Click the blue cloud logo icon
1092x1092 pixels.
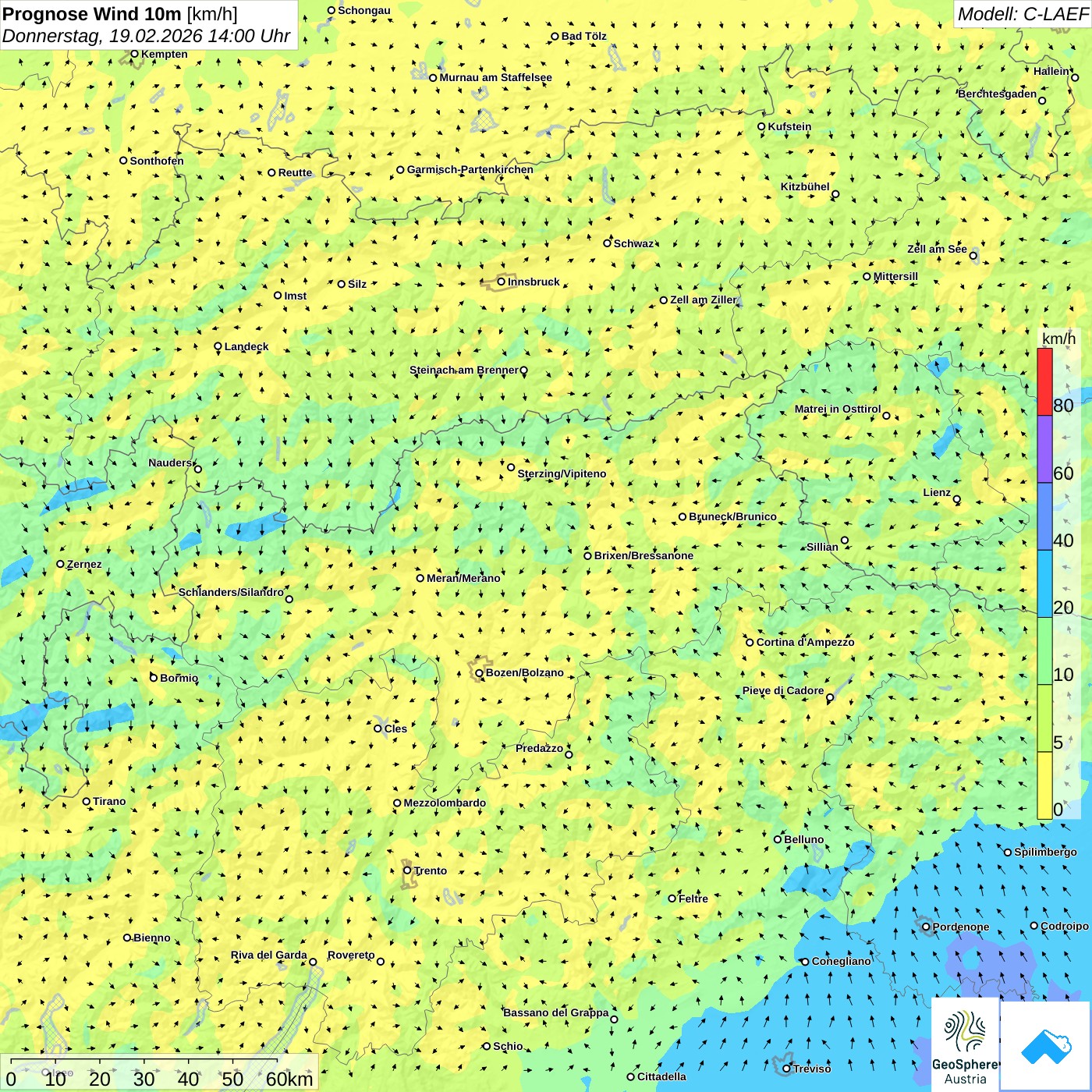click(1045, 1046)
